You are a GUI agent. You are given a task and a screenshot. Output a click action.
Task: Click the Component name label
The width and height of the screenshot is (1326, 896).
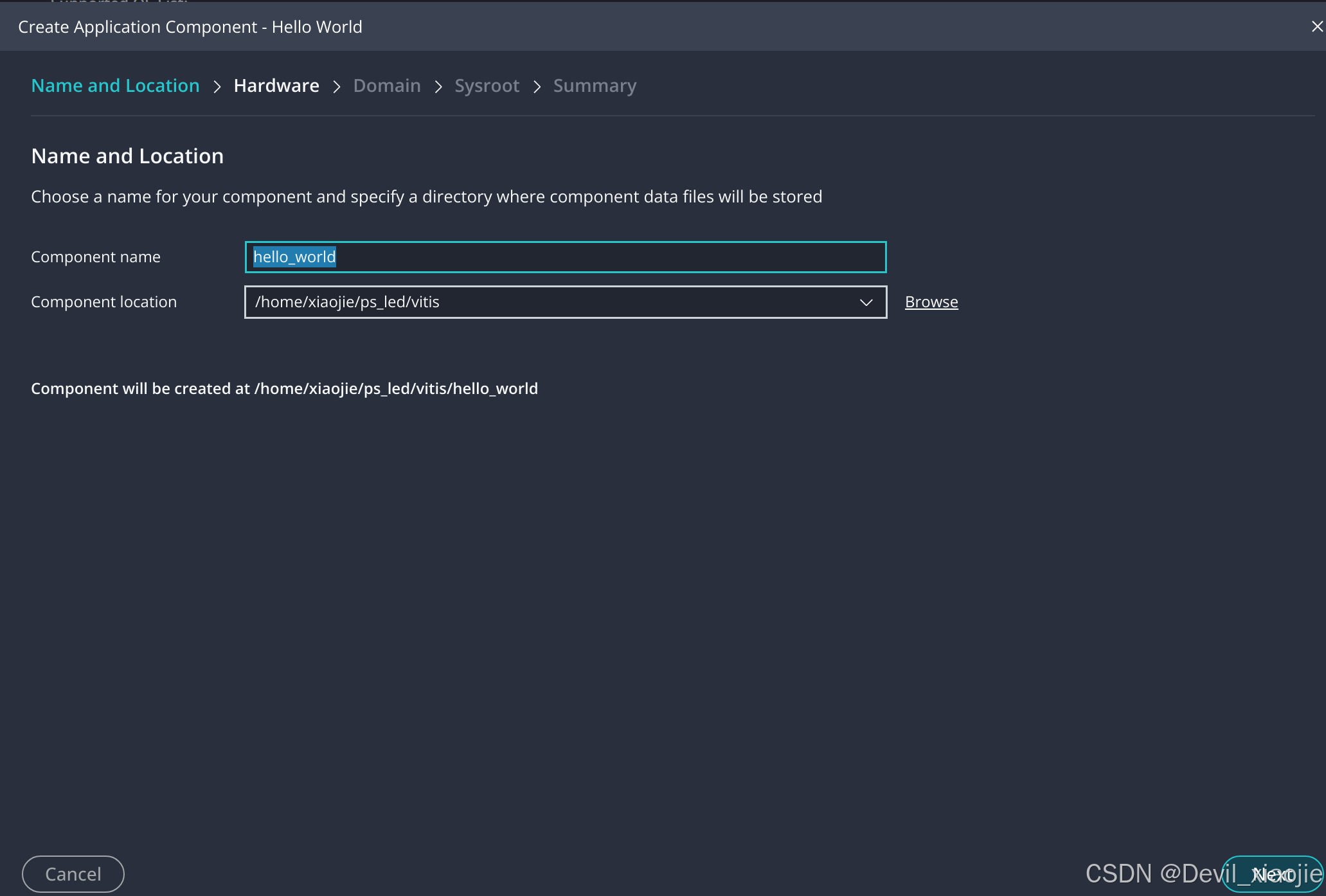(96, 257)
